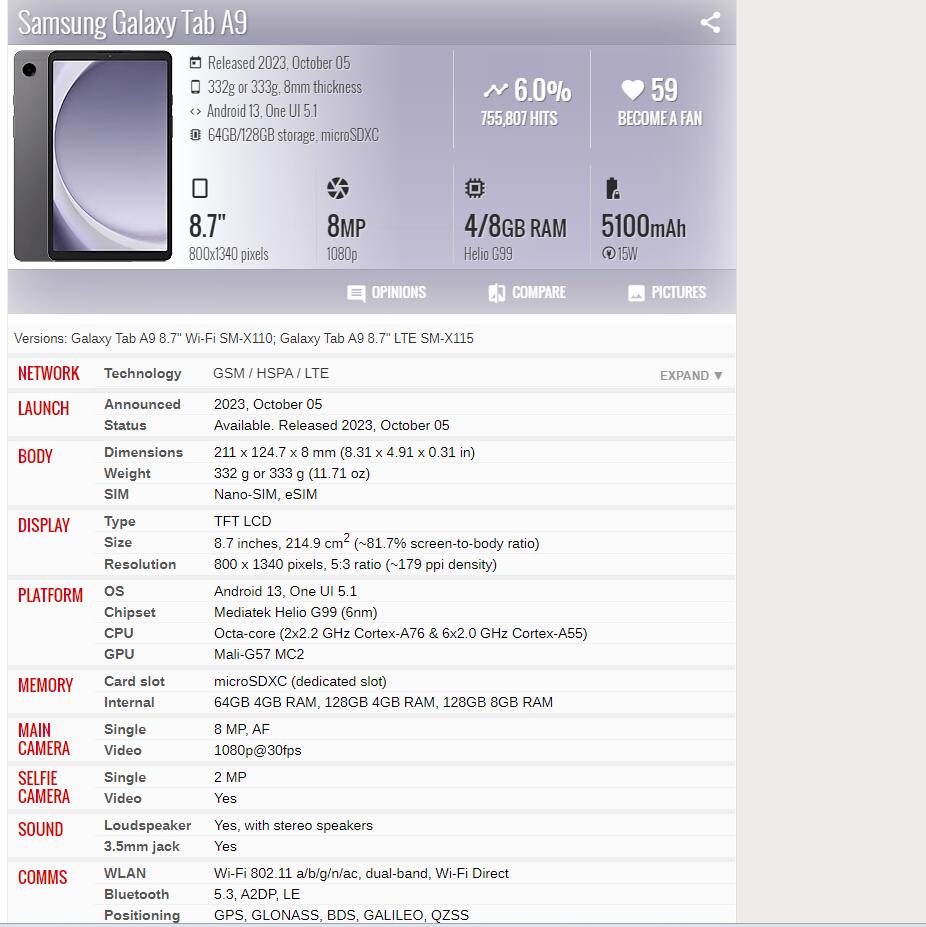The image size is (926, 927).
Task: Click the release date calendar icon
Action: [x=195, y=63]
